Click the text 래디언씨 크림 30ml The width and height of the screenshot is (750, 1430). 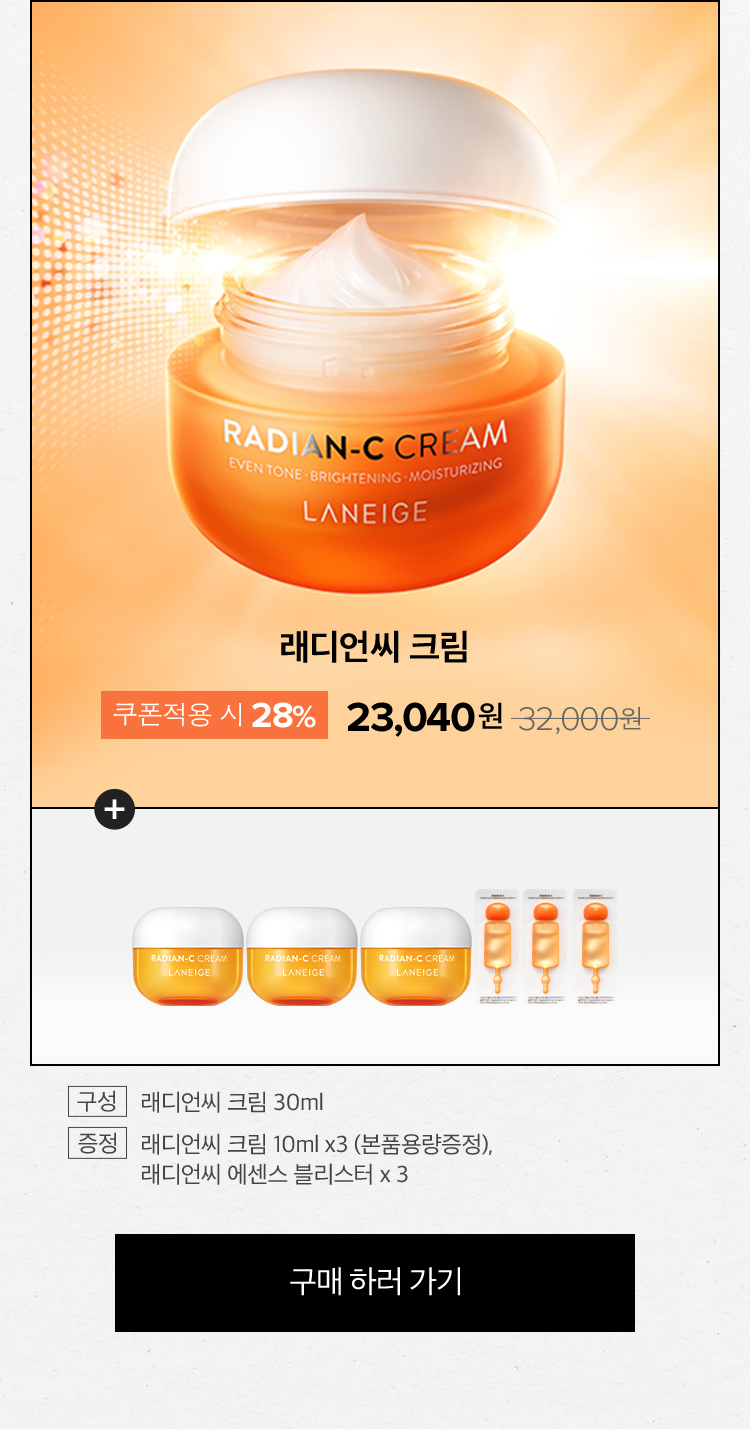(232, 1103)
